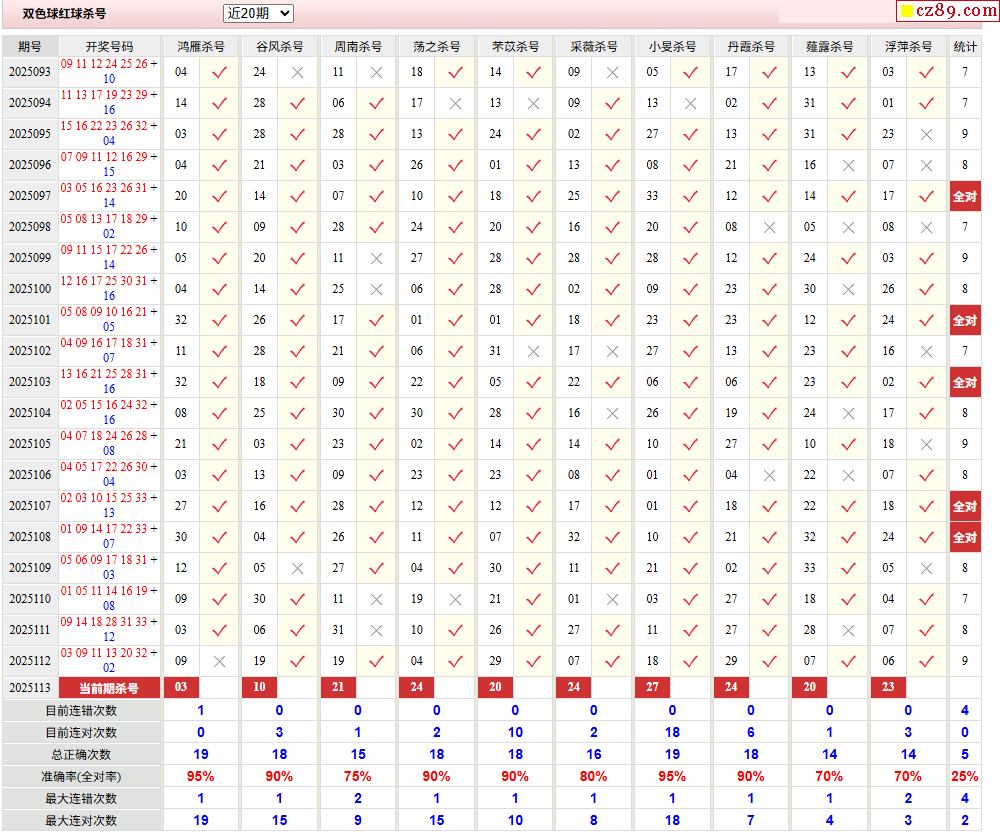This screenshot has width=1000, height=840.
Task: Click the gray X mark for 荡之杀号 in row 2025094
Action: [x=455, y=103]
